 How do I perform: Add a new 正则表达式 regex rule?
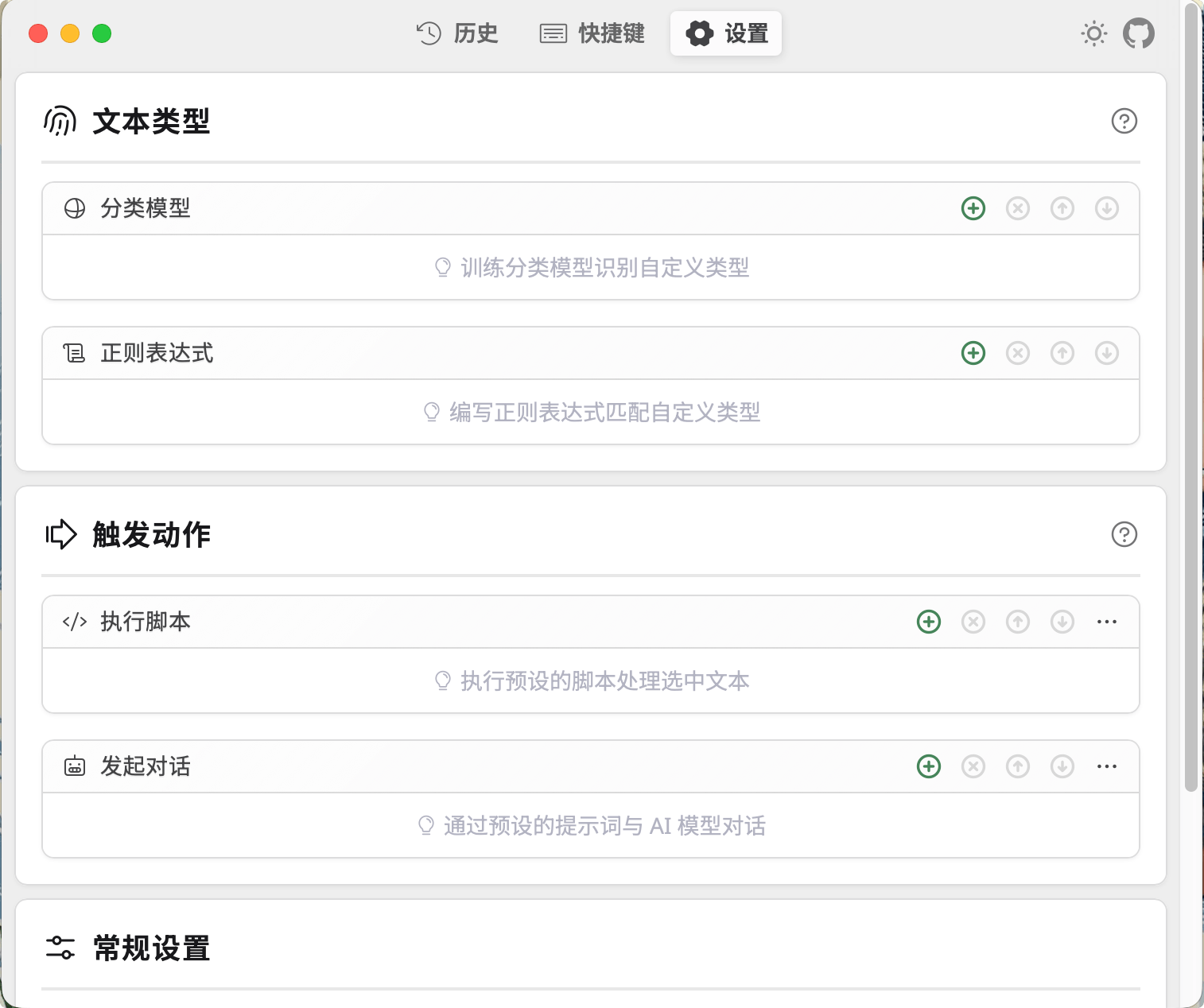973,352
